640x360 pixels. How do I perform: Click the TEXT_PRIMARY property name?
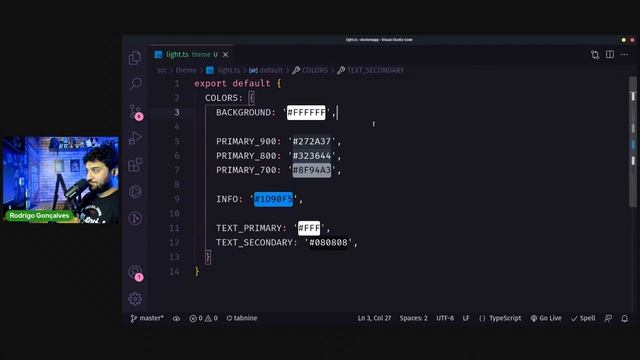[x=249, y=228]
